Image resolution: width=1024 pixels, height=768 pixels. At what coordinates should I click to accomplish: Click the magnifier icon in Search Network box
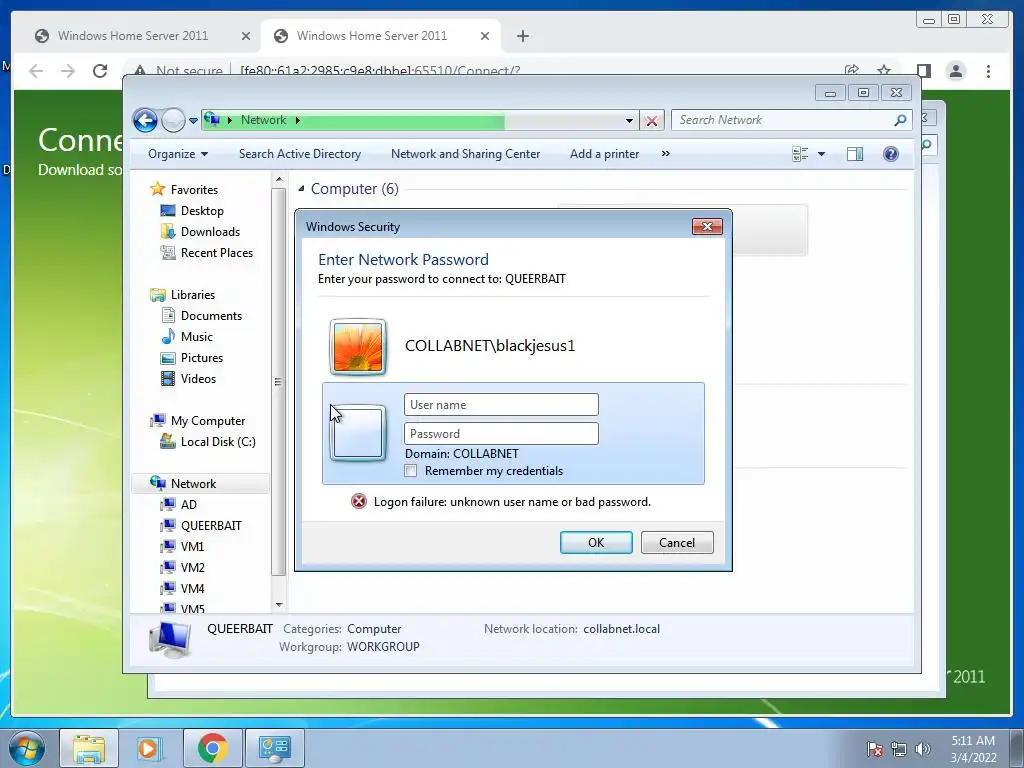pos(900,120)
